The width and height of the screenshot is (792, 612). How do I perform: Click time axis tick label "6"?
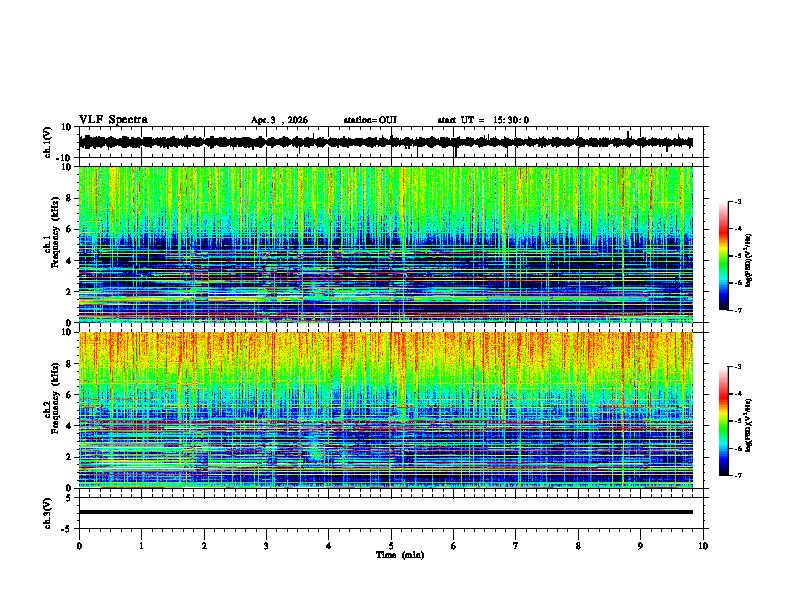pyautogui.click(x=454, y=546)
